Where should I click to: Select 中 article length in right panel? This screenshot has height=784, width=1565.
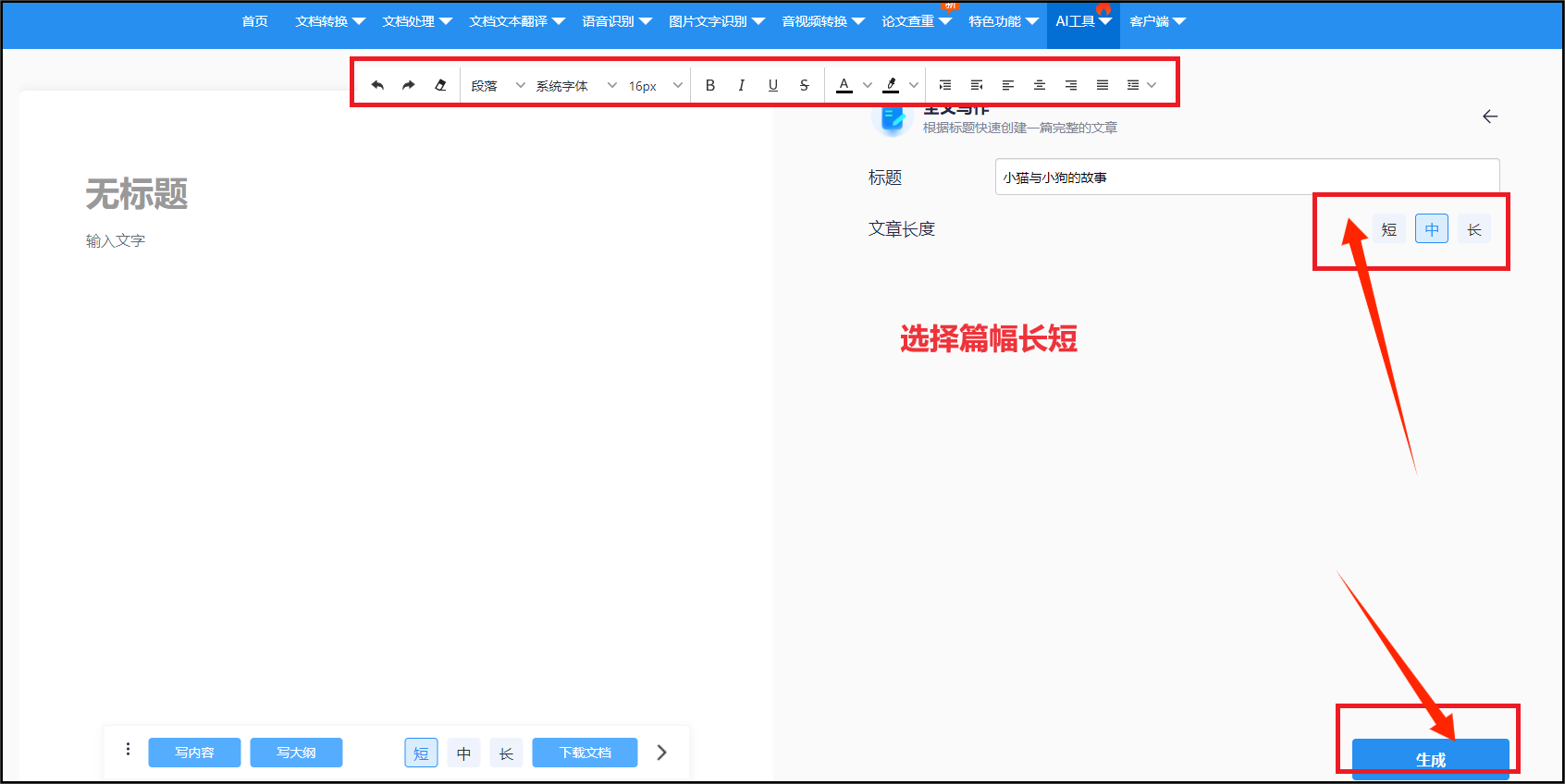coord(1432,229)
